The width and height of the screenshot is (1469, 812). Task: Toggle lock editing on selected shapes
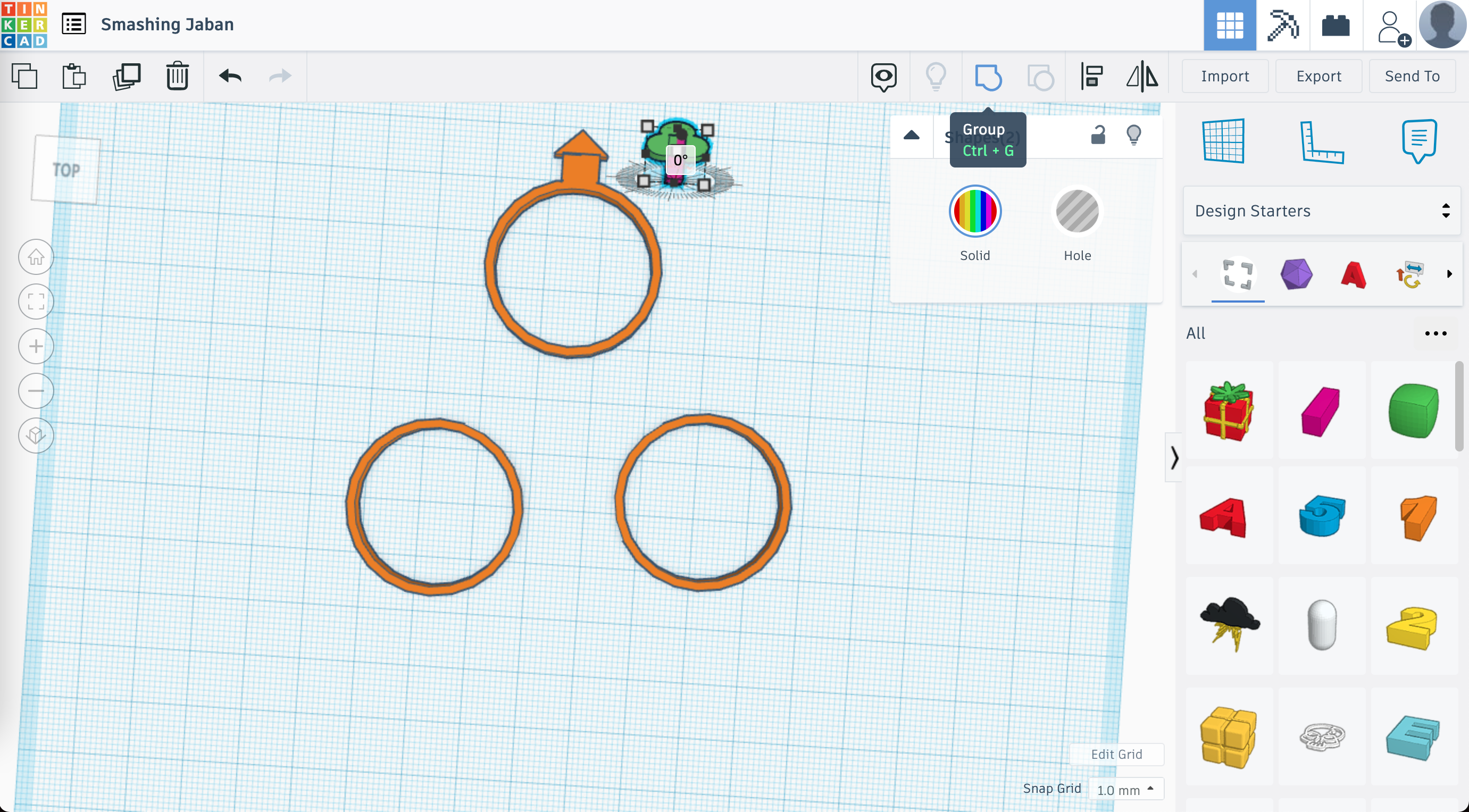click(1098, 136)
